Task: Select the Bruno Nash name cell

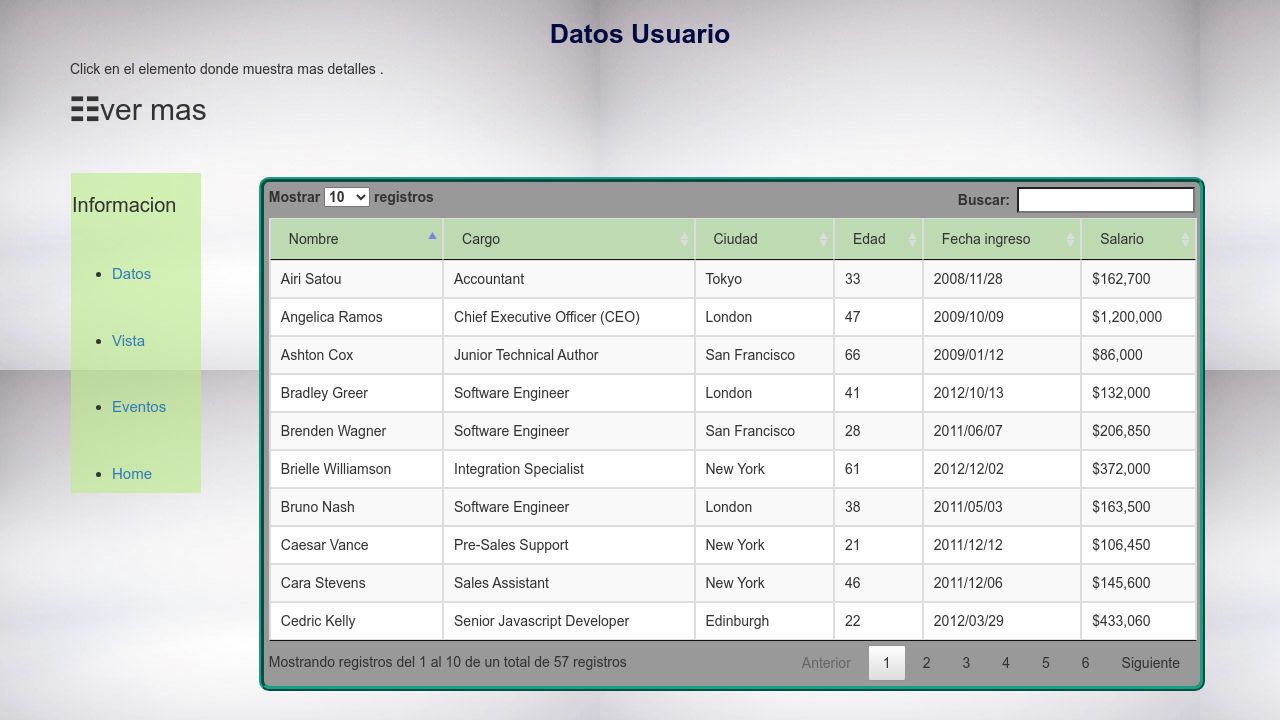Action: (x=356, y=507)
